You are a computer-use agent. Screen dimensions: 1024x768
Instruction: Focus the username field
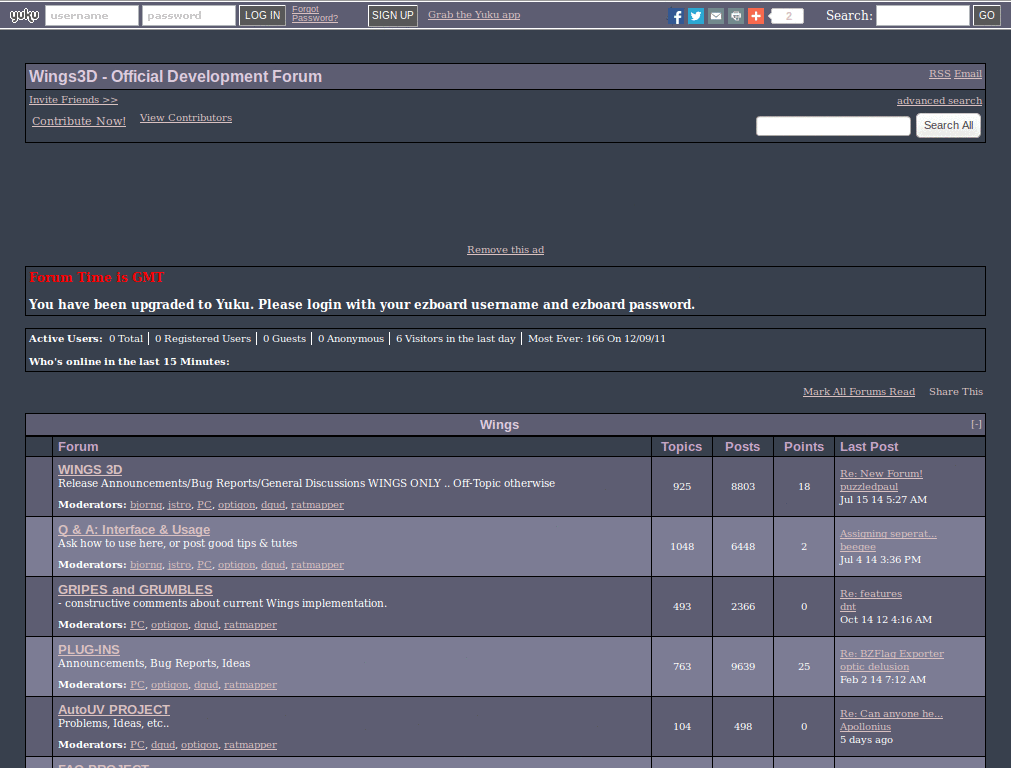click(x=91, y=15)
